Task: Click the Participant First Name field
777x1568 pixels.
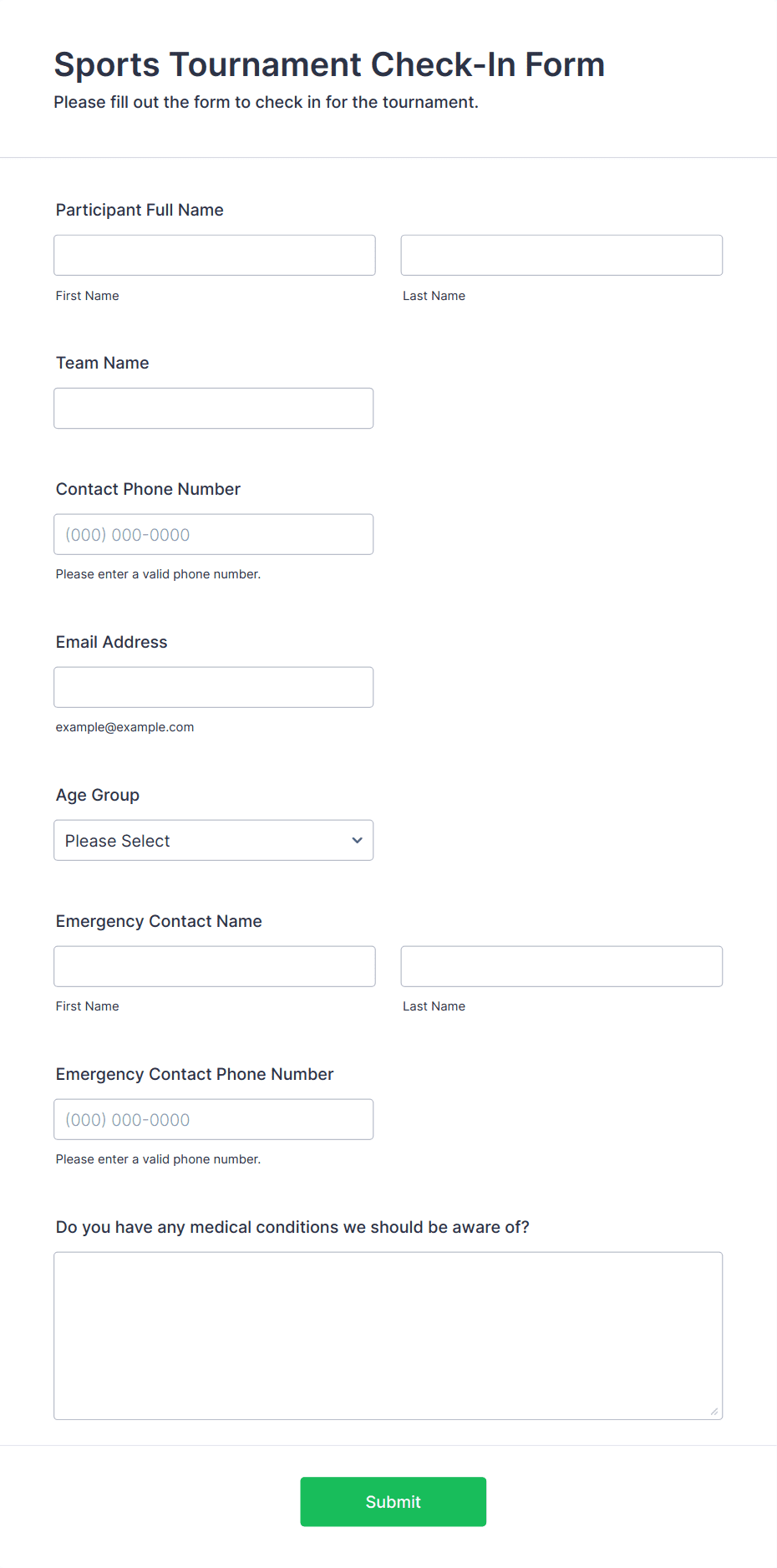Action: (x=215, y=255)
